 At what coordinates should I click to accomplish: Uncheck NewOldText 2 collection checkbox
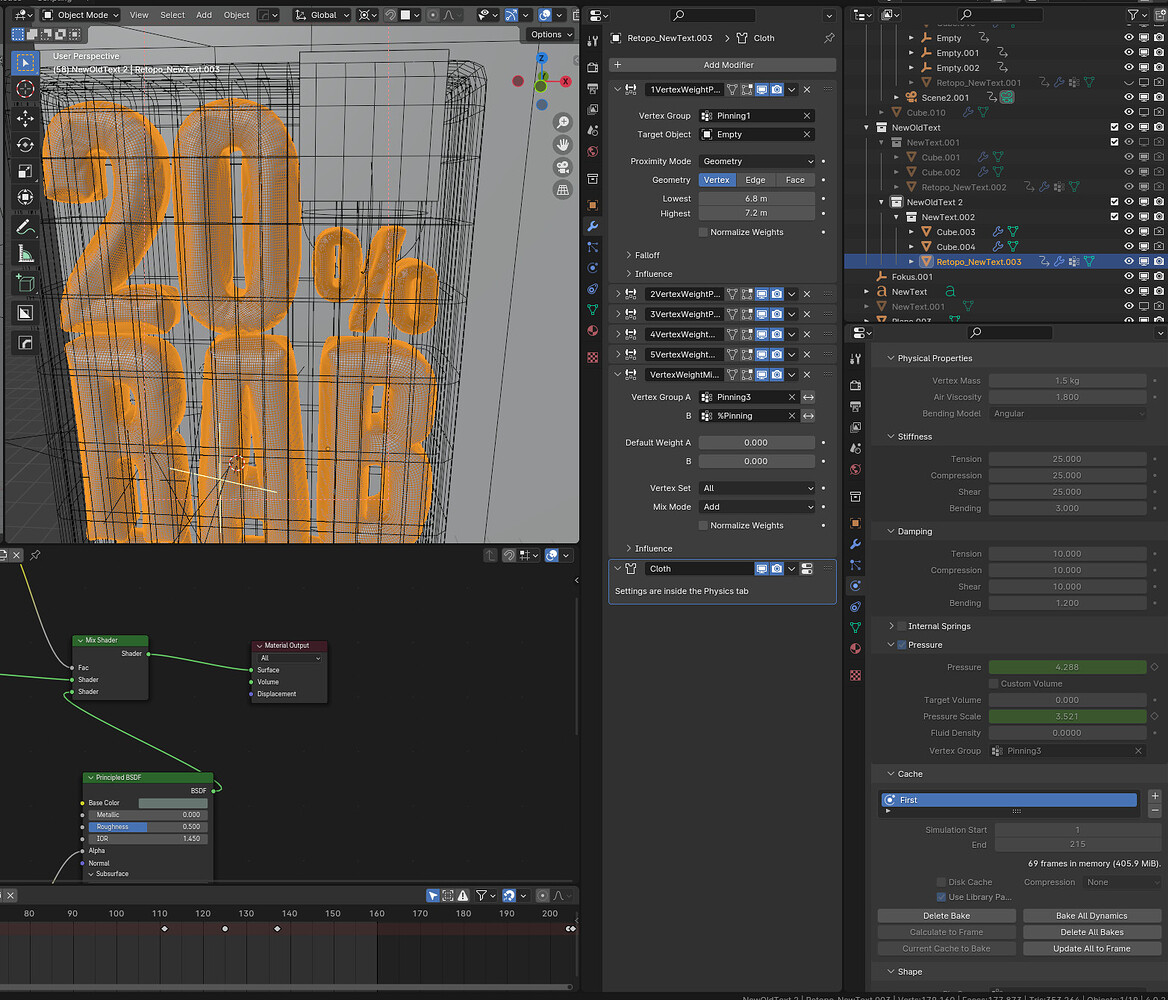[1114, 202]
